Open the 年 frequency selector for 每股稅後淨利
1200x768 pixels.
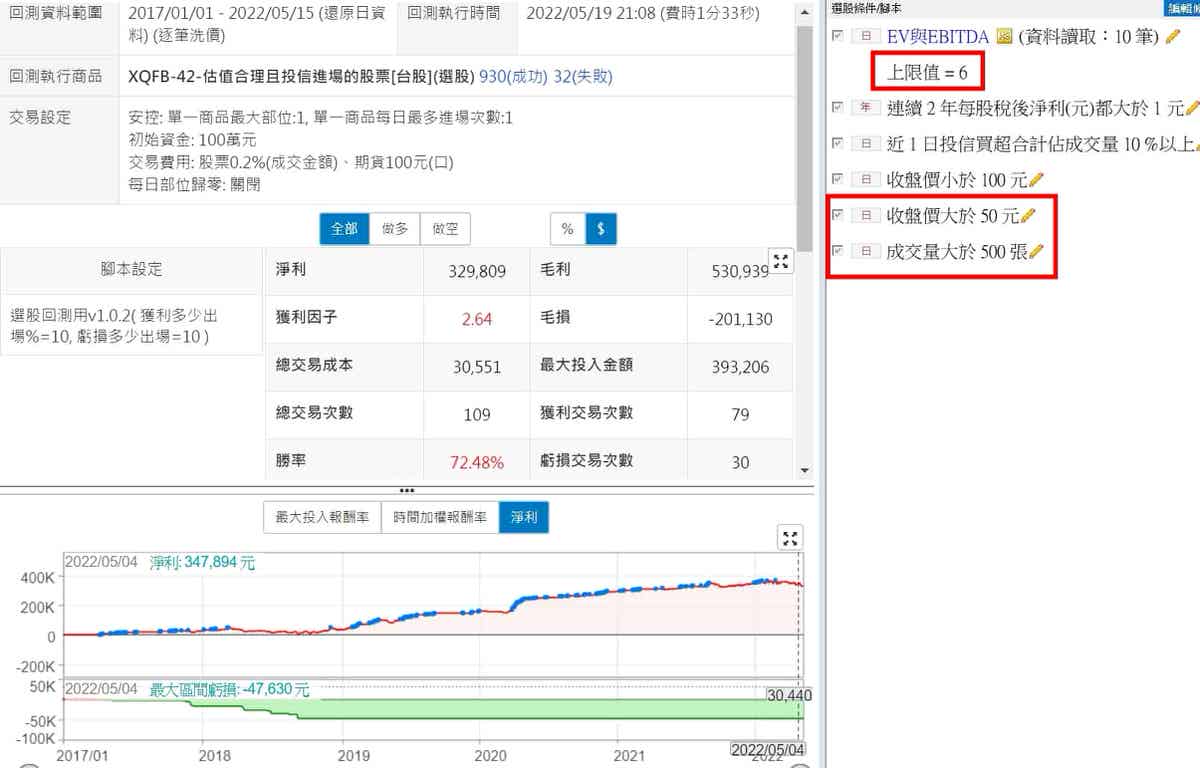pos(865,108)
